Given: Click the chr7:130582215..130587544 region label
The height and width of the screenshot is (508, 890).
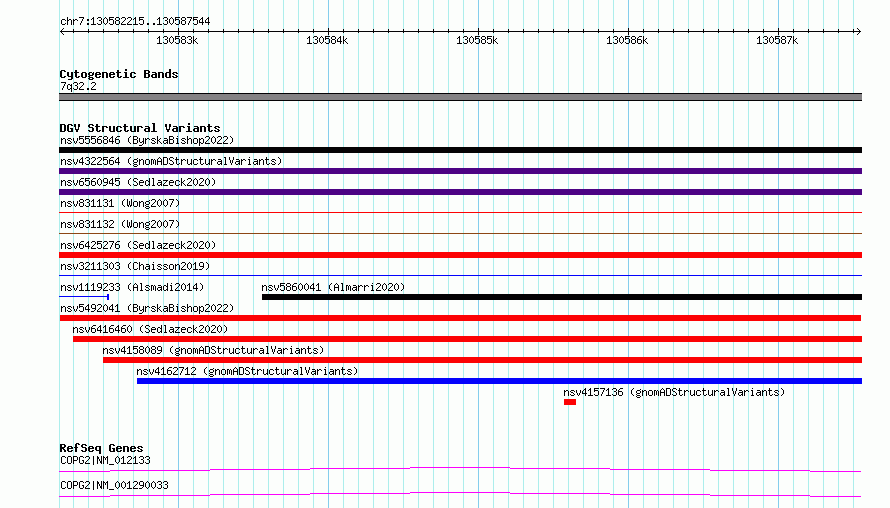Looking at the screenshot, I should (x=135, y=22).
